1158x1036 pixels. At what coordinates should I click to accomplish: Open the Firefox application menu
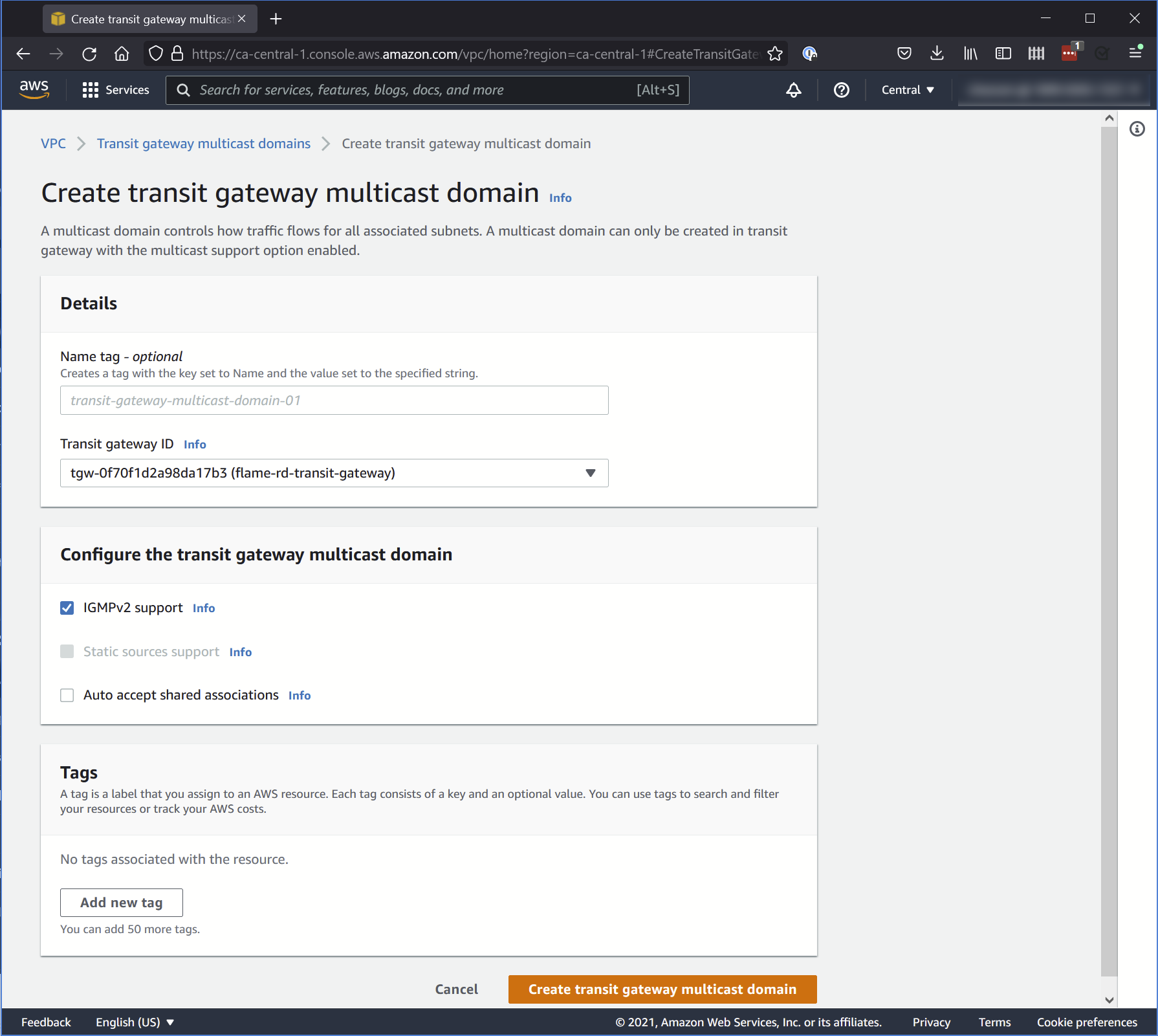(1135, 54)
